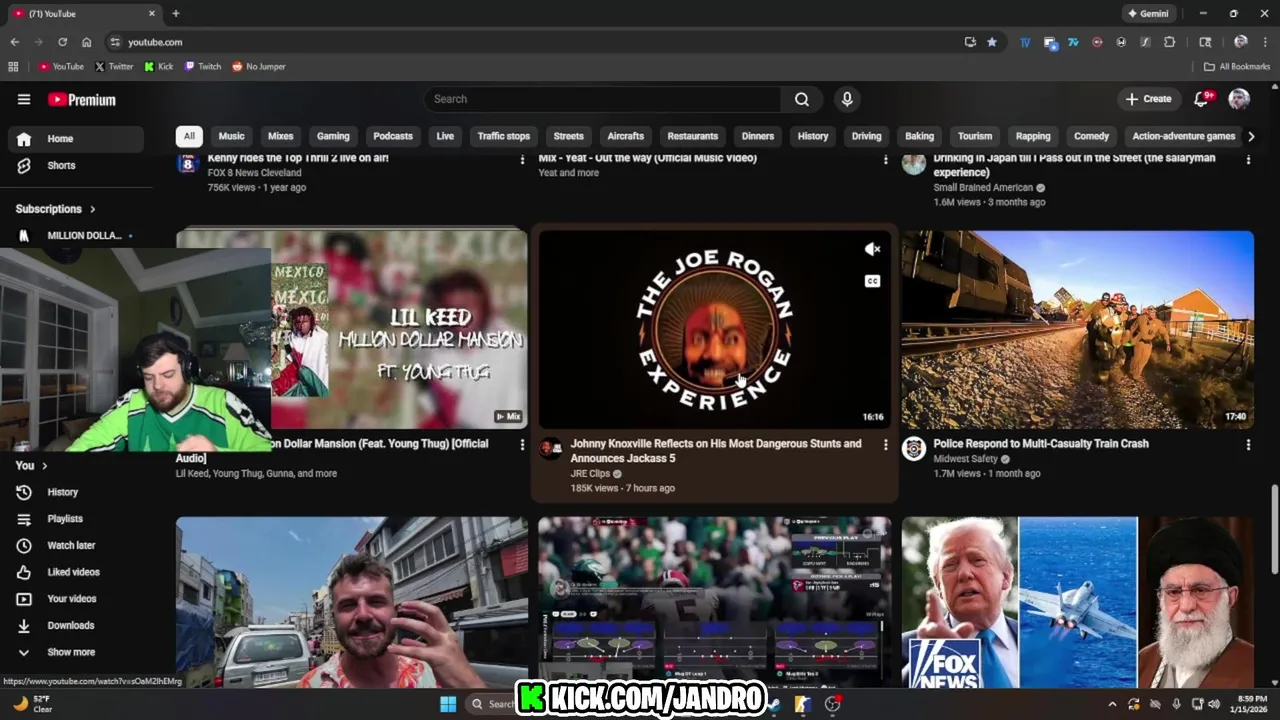Select the Comedy category chip
This screenshot has height=720, width=1280.
1091,136
